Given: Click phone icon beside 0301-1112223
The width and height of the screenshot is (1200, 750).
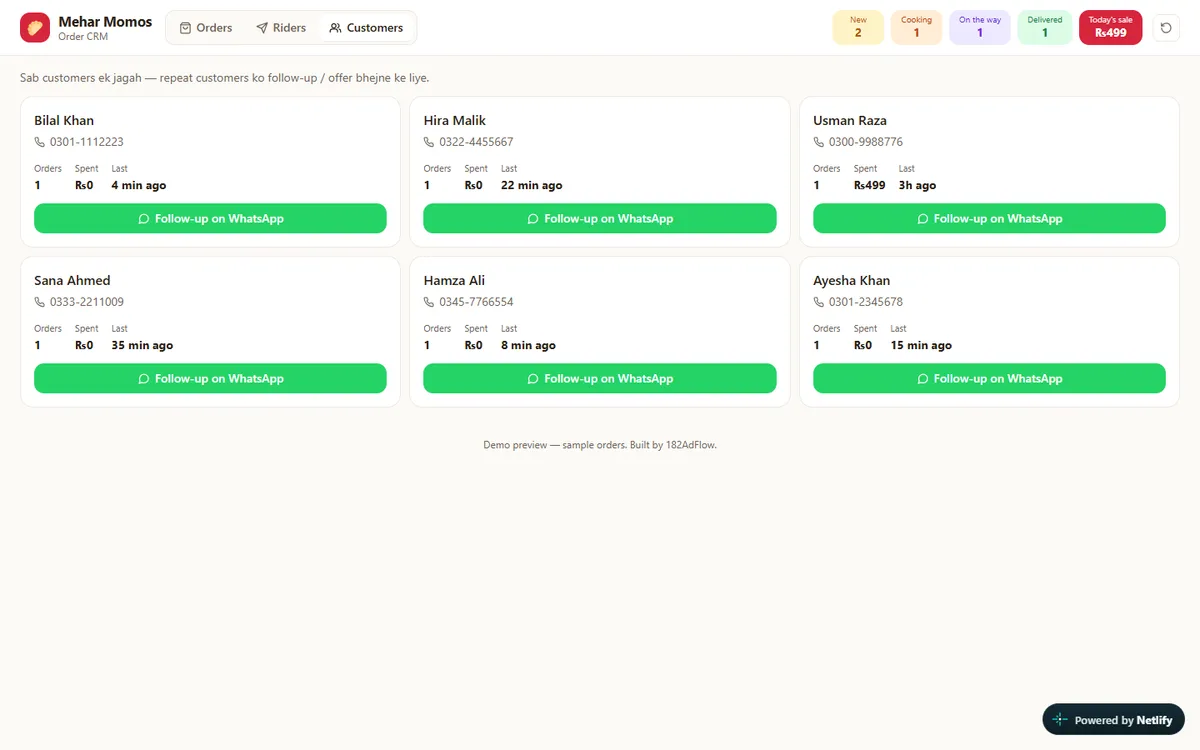Looking at the screenshot, I should tap(40, 142).
